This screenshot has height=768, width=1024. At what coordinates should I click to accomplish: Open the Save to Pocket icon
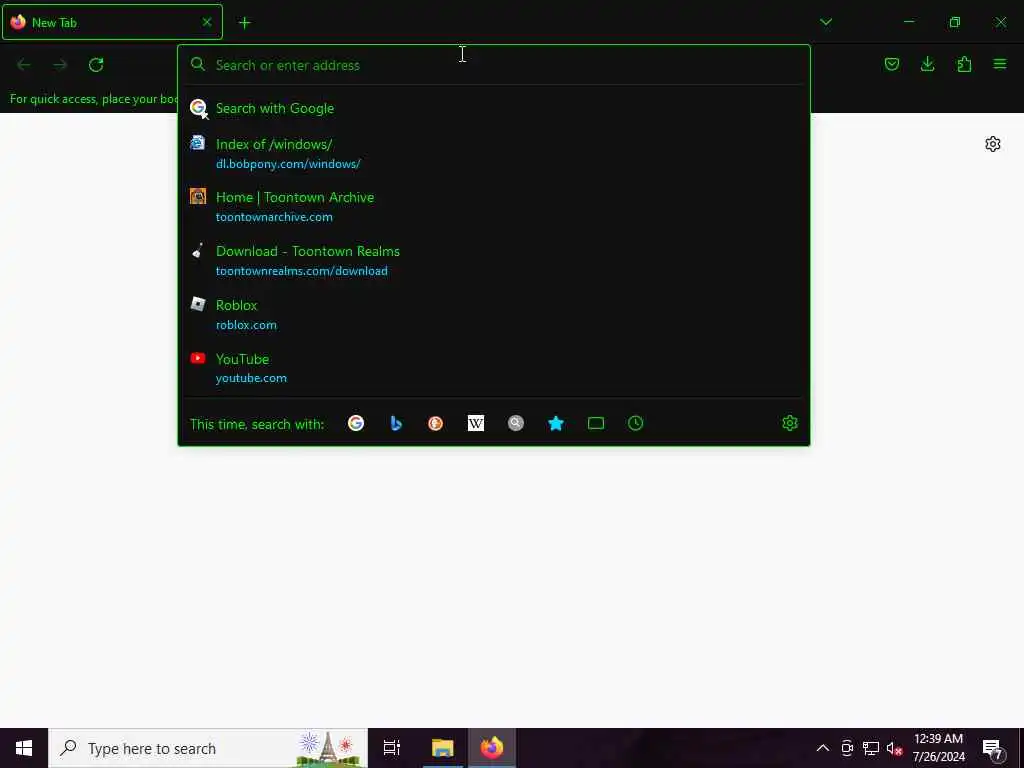click(x=892, y=64)
